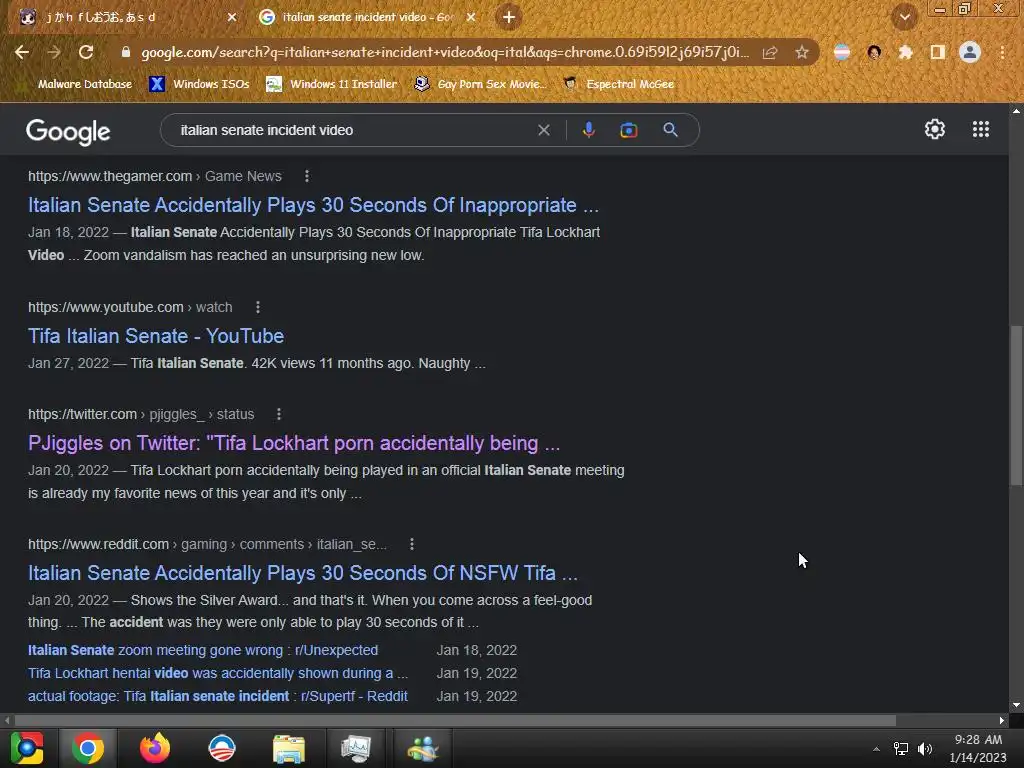Image resolution: width=1024 pixels, height=768 pixels.
Task: Open network icon in system tray
Action: [901, 748]
